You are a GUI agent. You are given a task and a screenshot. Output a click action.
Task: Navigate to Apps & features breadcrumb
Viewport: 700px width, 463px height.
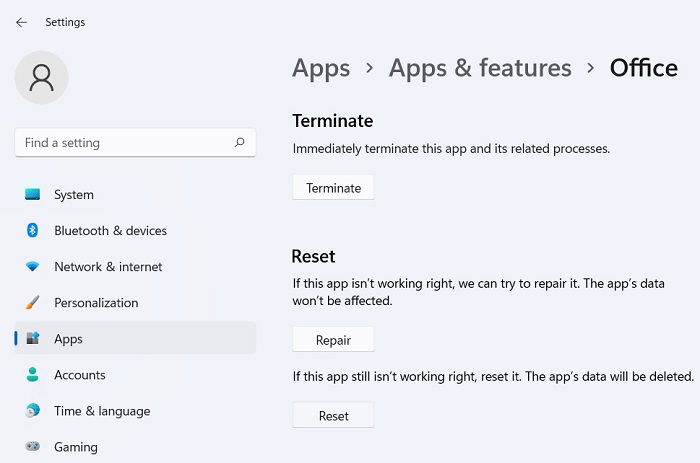480,68
